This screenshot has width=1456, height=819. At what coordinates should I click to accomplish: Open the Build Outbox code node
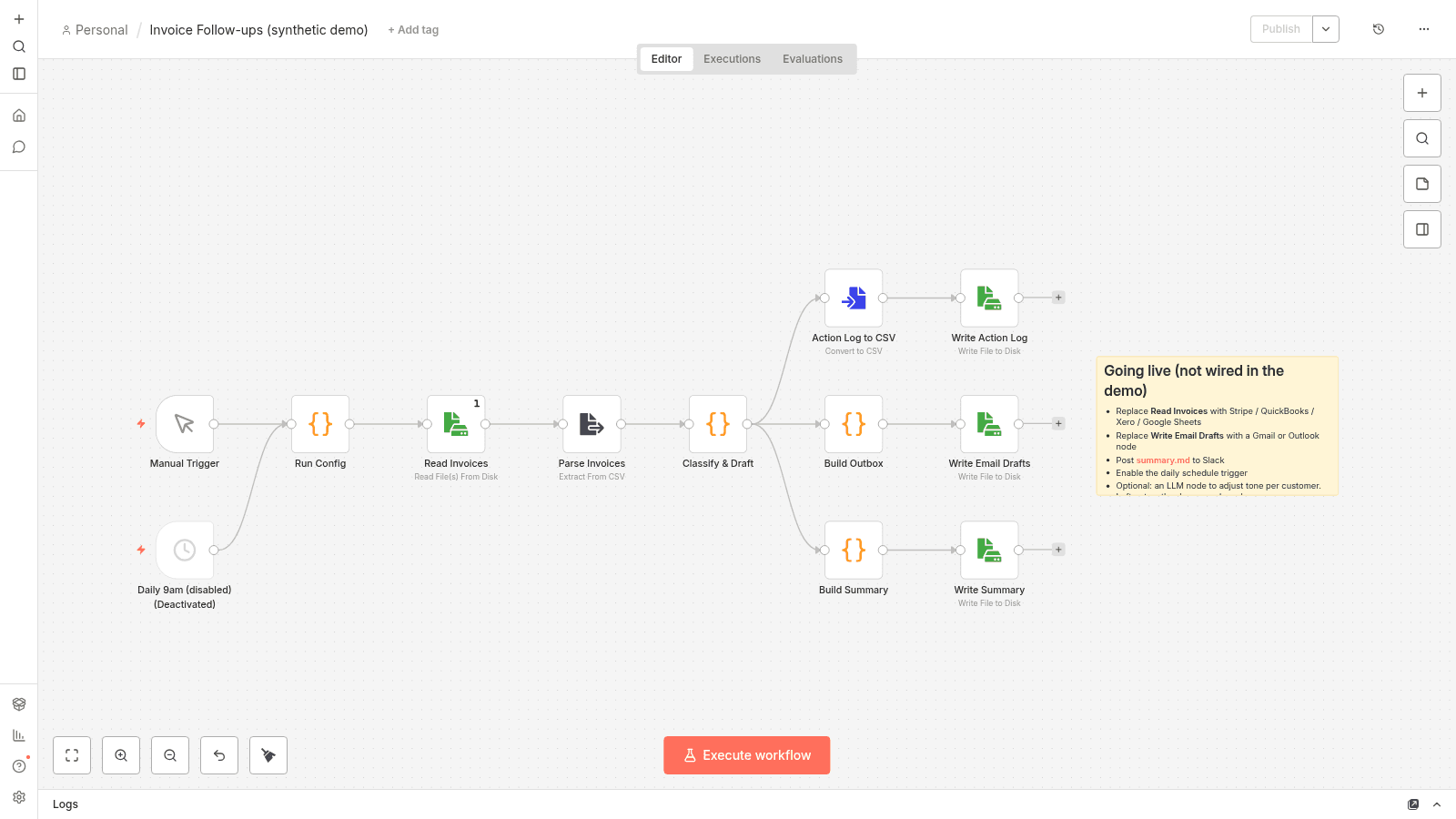coord(854,424)
